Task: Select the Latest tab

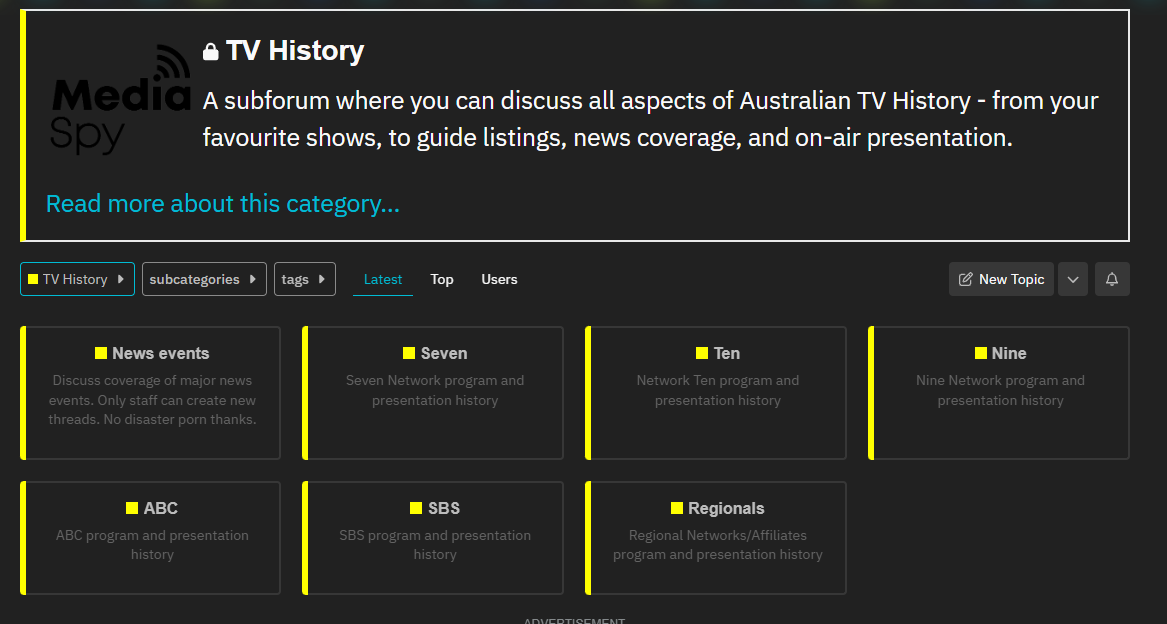Action: tap(383, 280)
